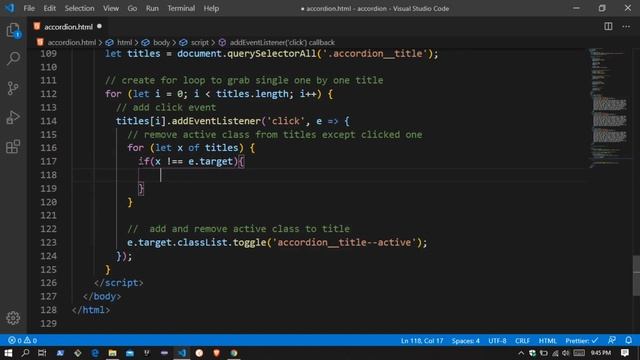Click line number 112 in the gutter

point(48,94)
